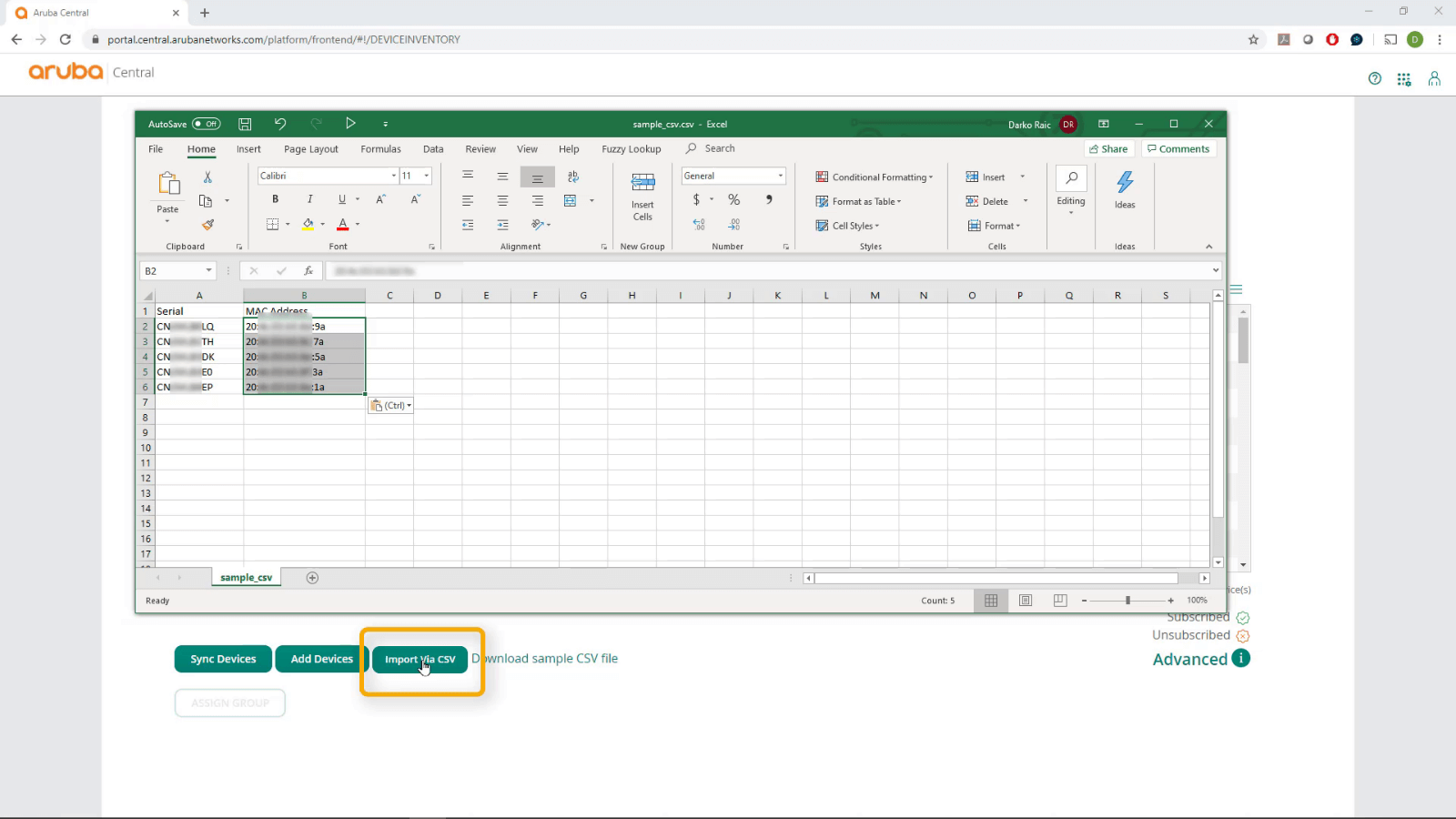1456x819 pixels.
Task: Click the Insert Cells icon
Action: tap(642, 196)
